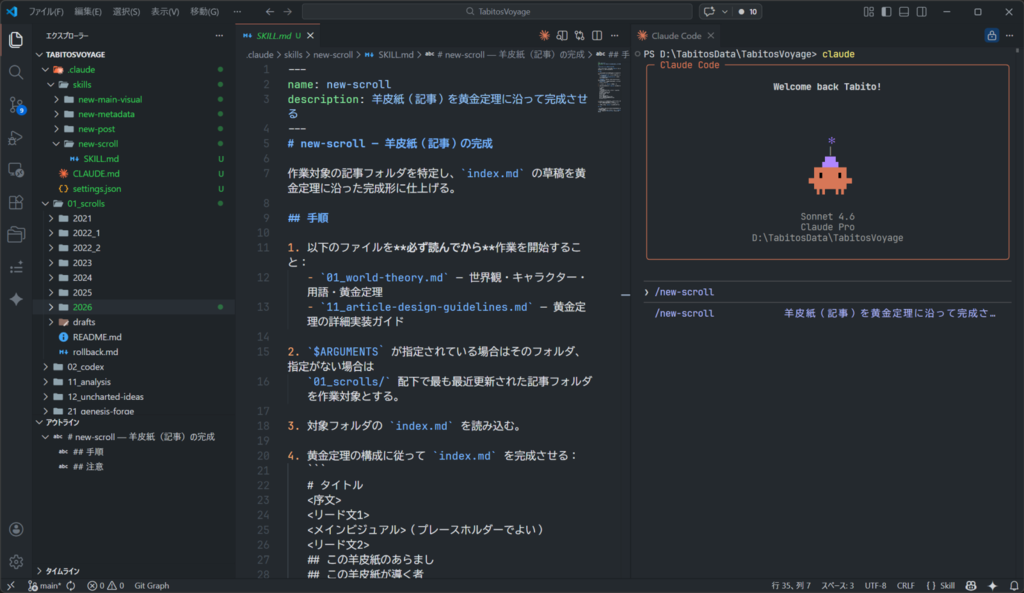
Task: Open rollback.md in the explorer
Action: [x=95, y=352]
